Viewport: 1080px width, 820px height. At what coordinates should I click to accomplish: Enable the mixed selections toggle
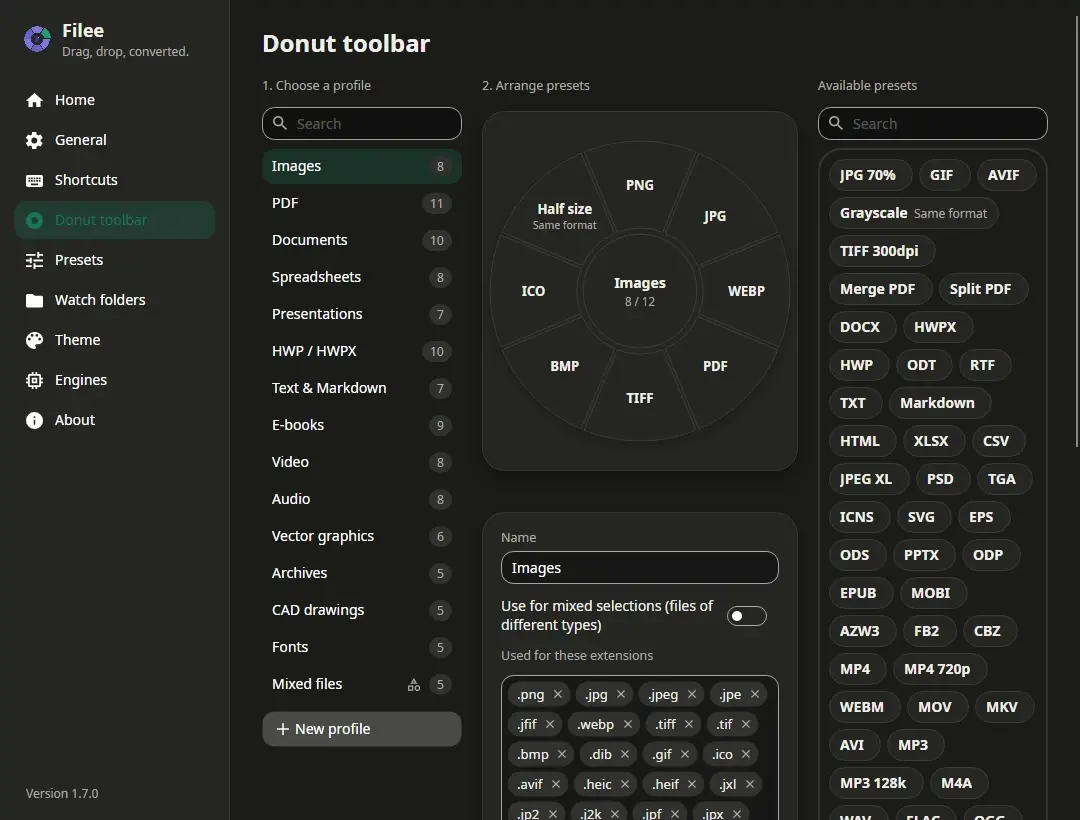pos(747,616)
